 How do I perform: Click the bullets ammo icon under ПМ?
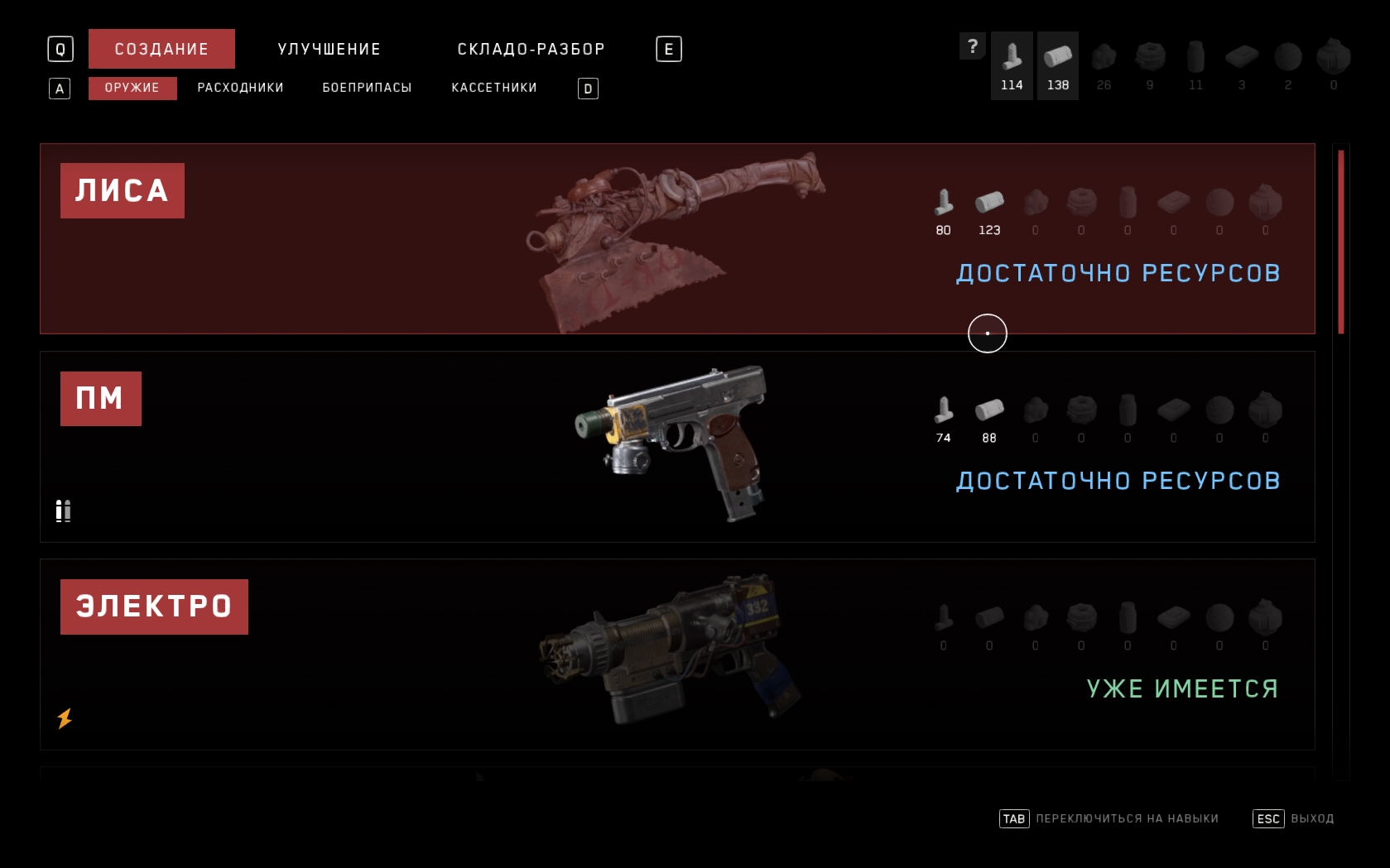click(x=63, y=511)
